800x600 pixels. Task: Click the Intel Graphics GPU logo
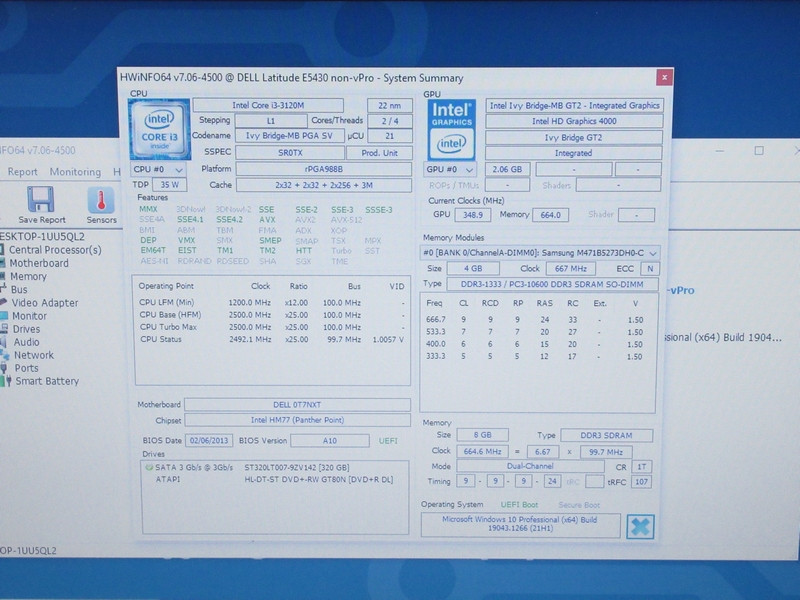click(x=452, y=130)
